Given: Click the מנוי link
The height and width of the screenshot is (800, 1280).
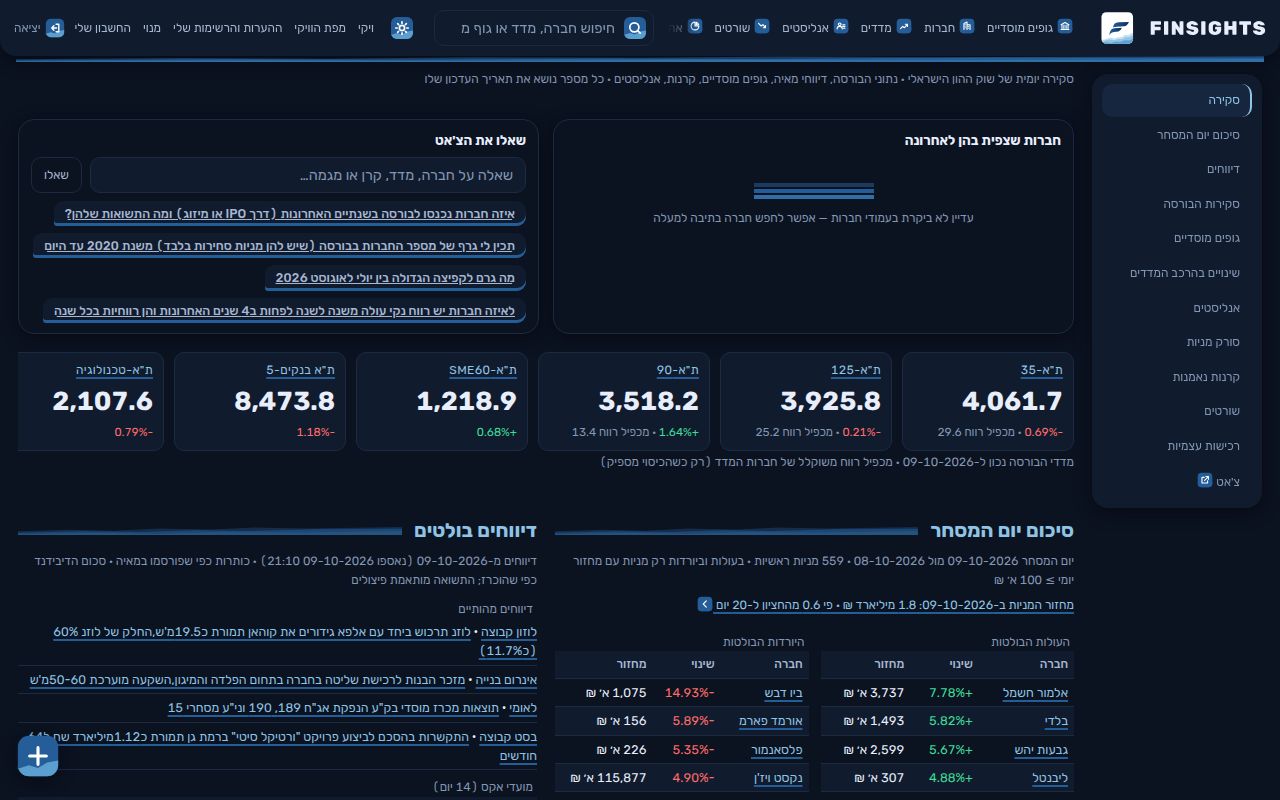Looking at the screenshot, I should pyautogui.click(x=151, y=28).
